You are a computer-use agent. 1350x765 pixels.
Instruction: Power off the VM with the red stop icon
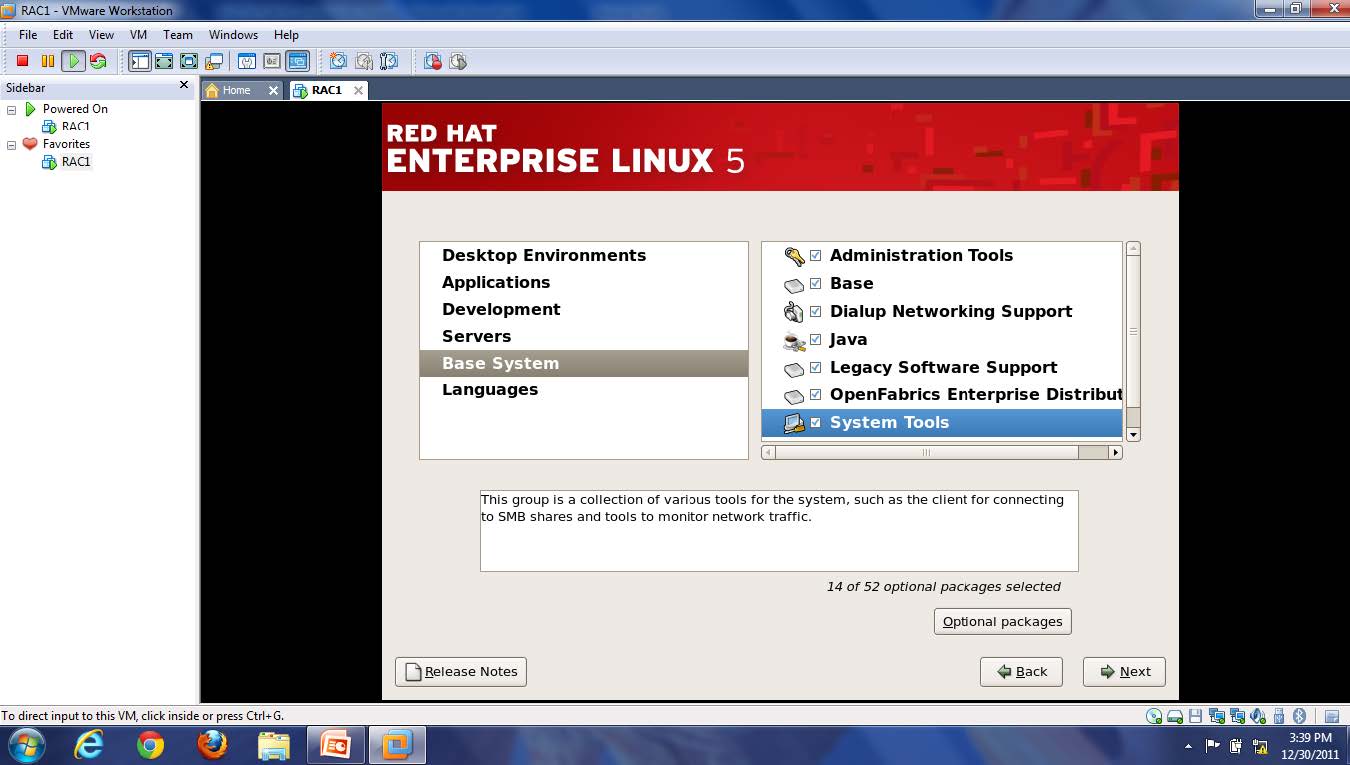point(22,61)
